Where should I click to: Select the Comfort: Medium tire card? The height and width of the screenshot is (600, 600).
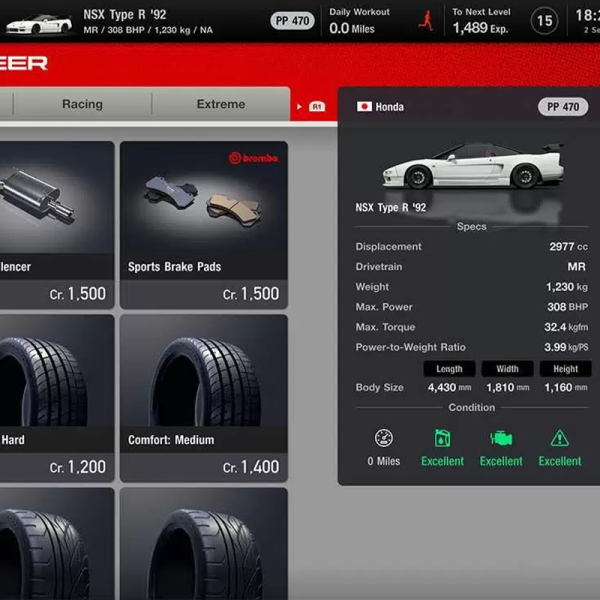204,398
